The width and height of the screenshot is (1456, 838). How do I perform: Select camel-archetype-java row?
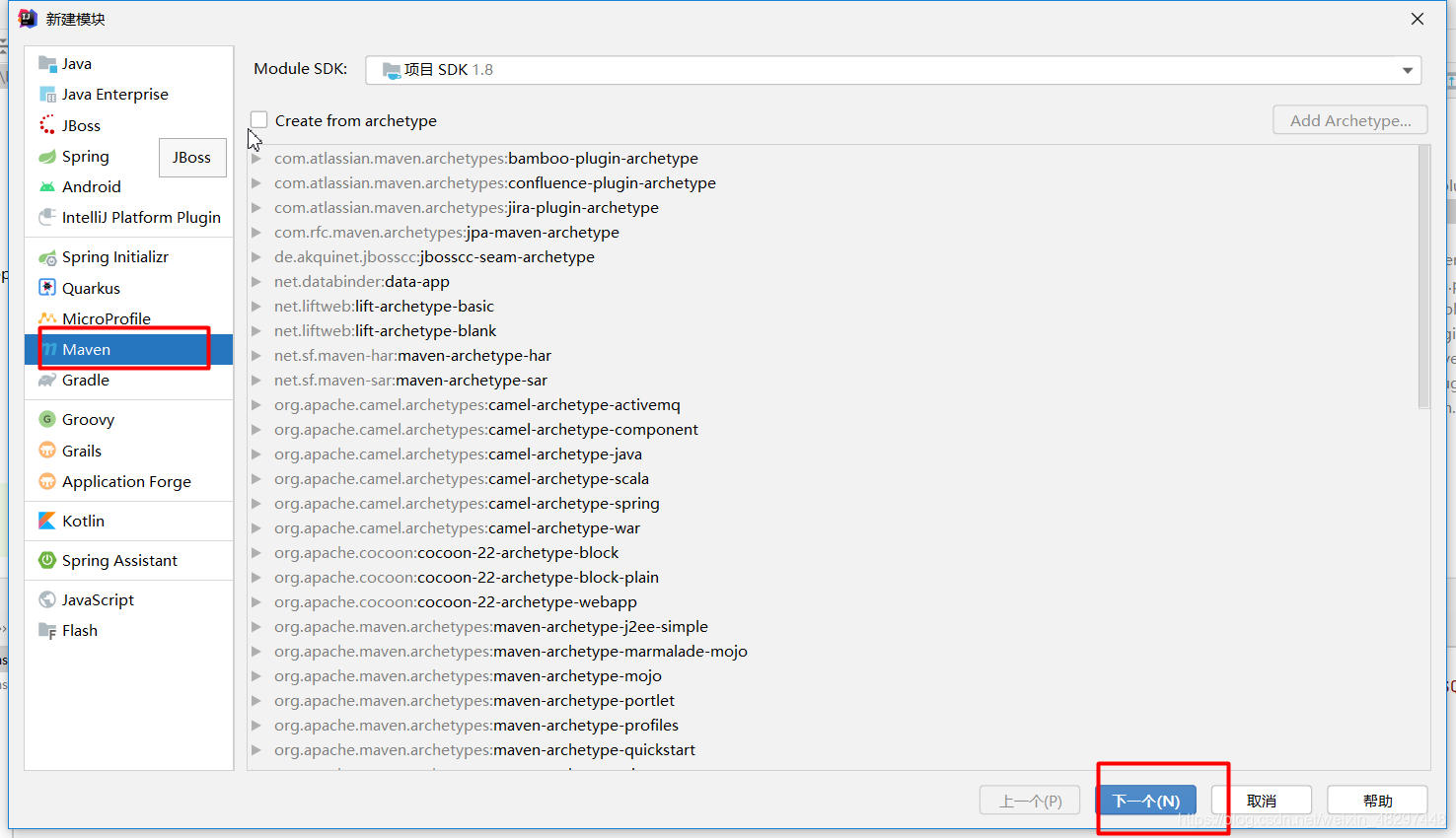click(x=833, y=454)
